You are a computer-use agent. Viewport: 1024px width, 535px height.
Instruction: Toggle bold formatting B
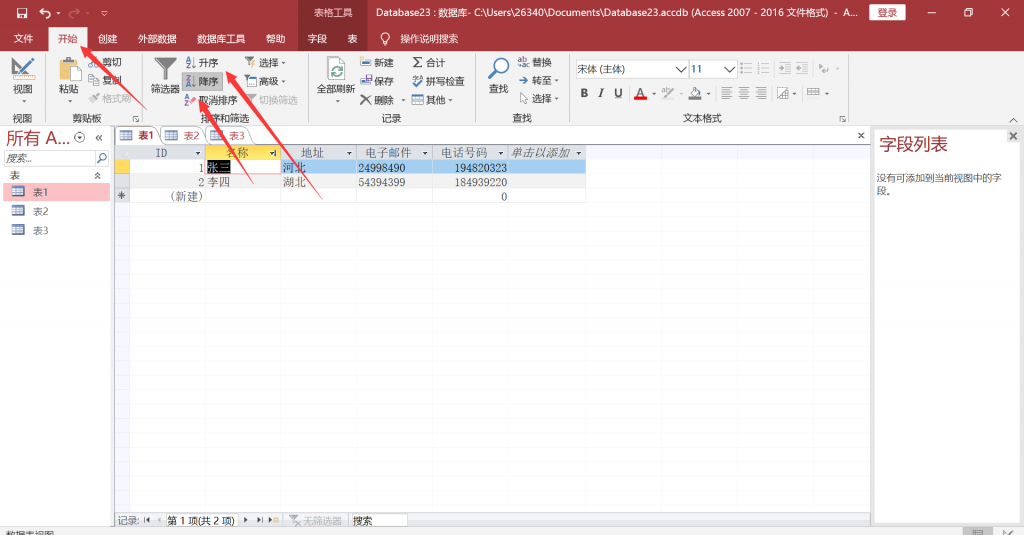click(584, 93)
